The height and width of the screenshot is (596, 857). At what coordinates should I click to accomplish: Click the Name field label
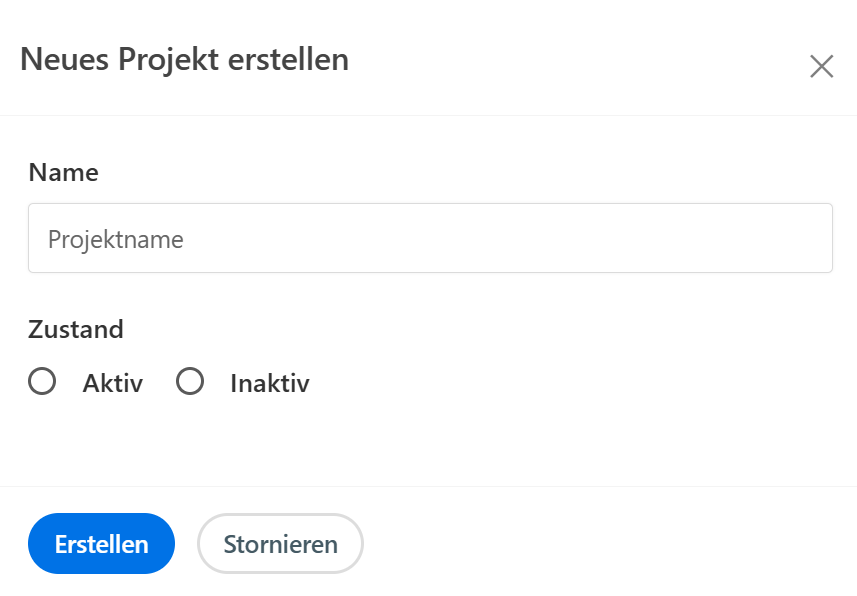(x=63, y=172)
